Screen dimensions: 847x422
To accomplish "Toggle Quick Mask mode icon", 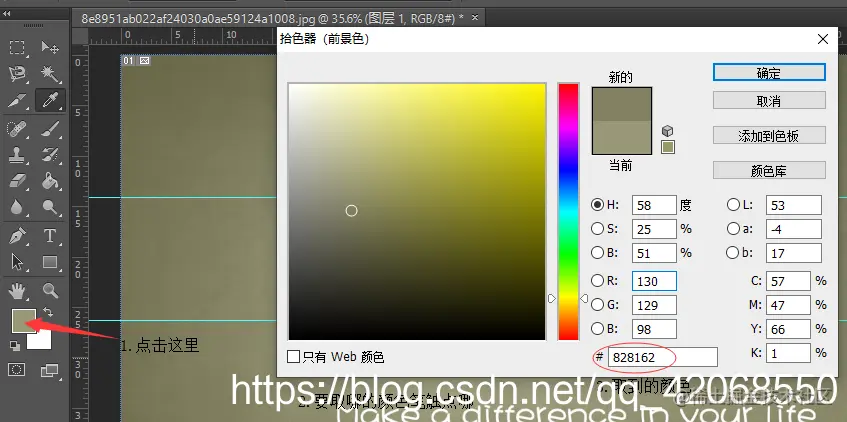I will click(17, 370).
